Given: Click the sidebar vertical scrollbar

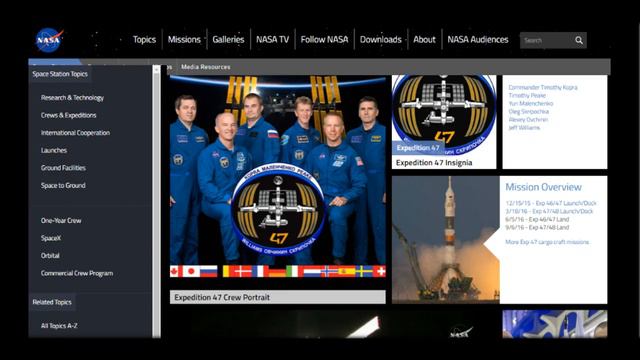Looking at the screenshot, I should tap(156, 202).
